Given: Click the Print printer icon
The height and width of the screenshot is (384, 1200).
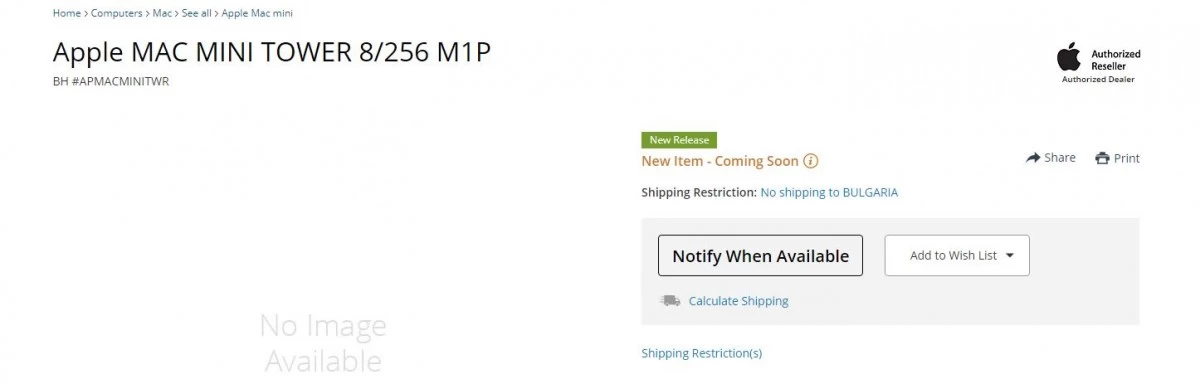Looking at the screenshot, I should [x=1102, y=158].
